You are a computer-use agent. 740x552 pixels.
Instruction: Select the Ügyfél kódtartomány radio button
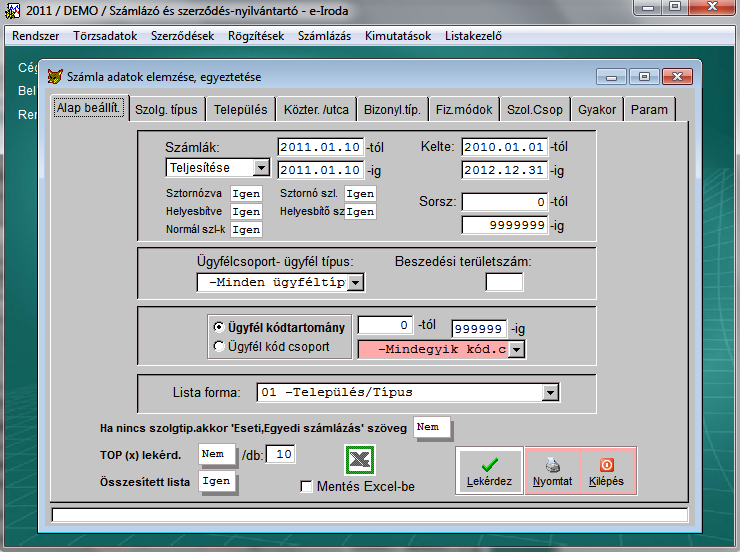click(x=219, y=327)
